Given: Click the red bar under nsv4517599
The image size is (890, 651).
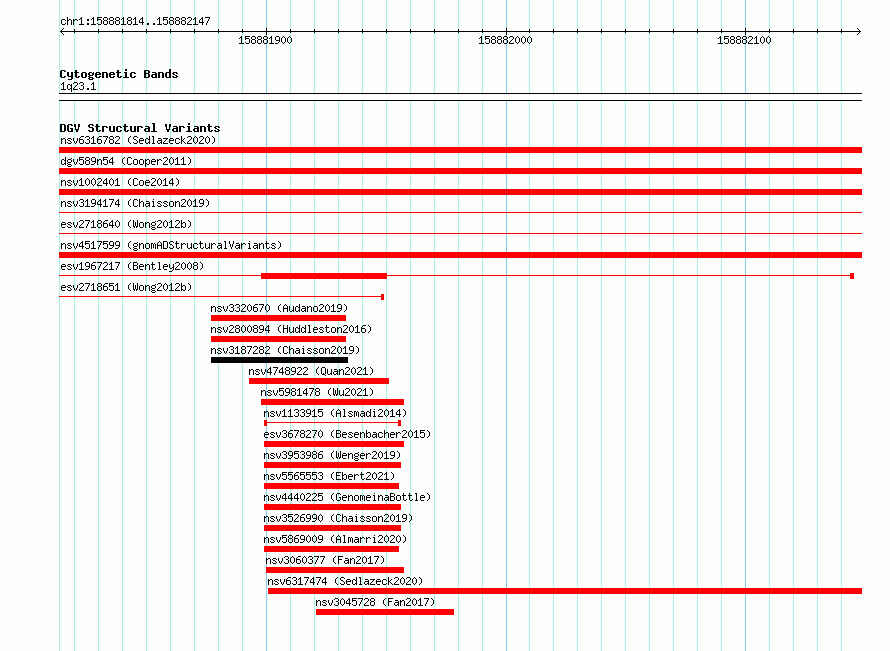Looking at the screenshot, I should pyautogui.click(x=460, y=255).
